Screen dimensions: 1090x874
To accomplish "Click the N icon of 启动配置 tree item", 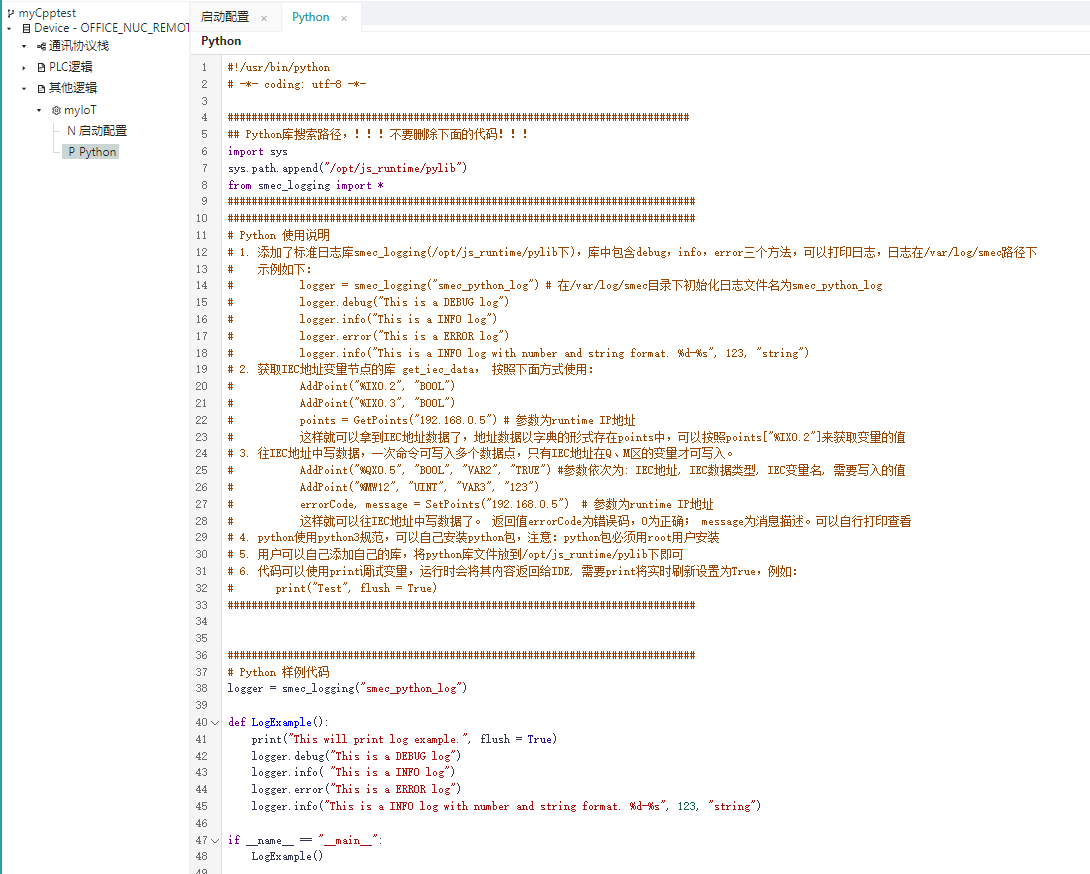I will (x=71, y=131).
